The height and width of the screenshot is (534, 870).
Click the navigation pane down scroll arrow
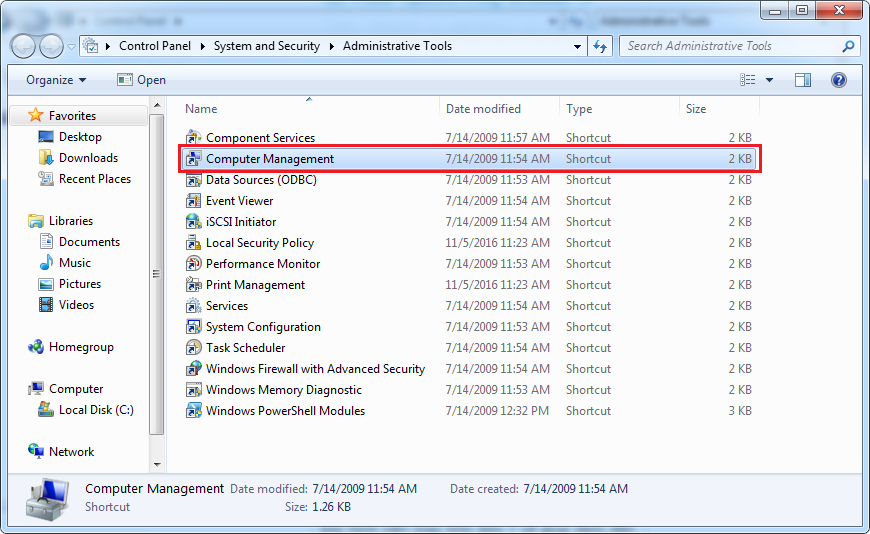(x=156, y=464)
